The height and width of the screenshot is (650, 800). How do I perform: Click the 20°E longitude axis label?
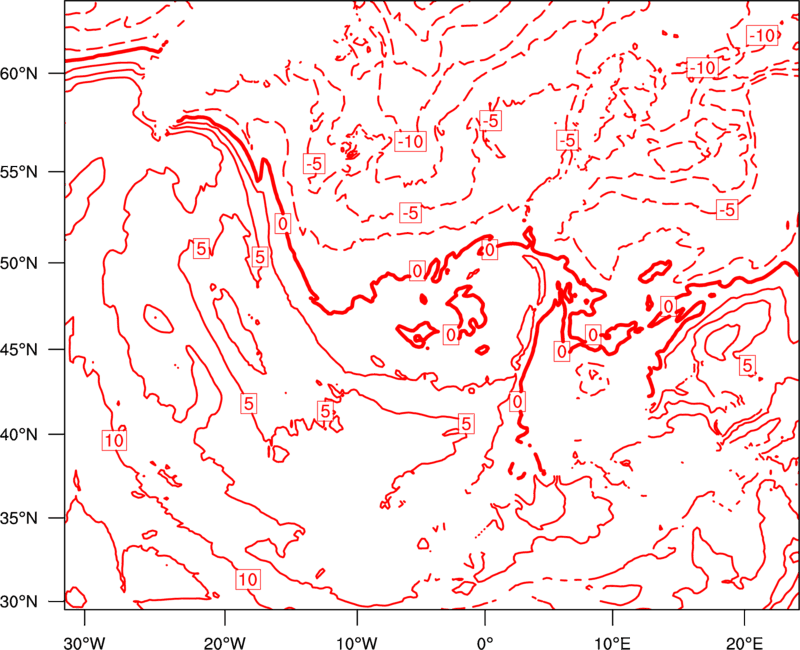(744, 643)
